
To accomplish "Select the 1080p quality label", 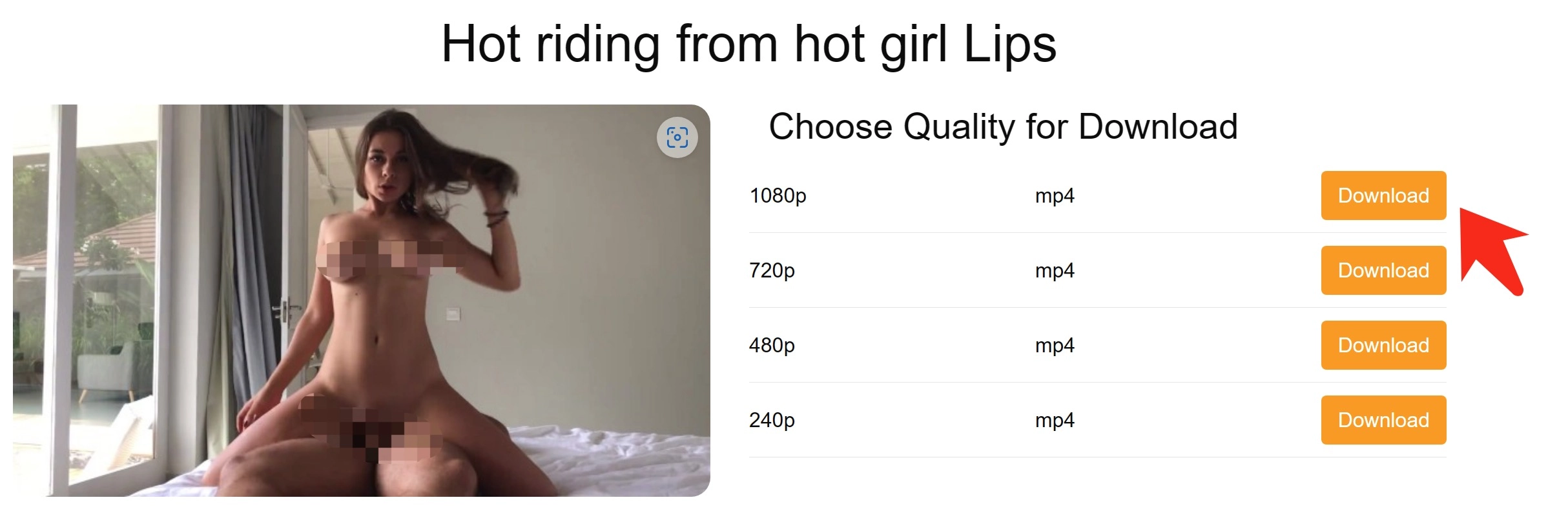I will coord(778,195).
